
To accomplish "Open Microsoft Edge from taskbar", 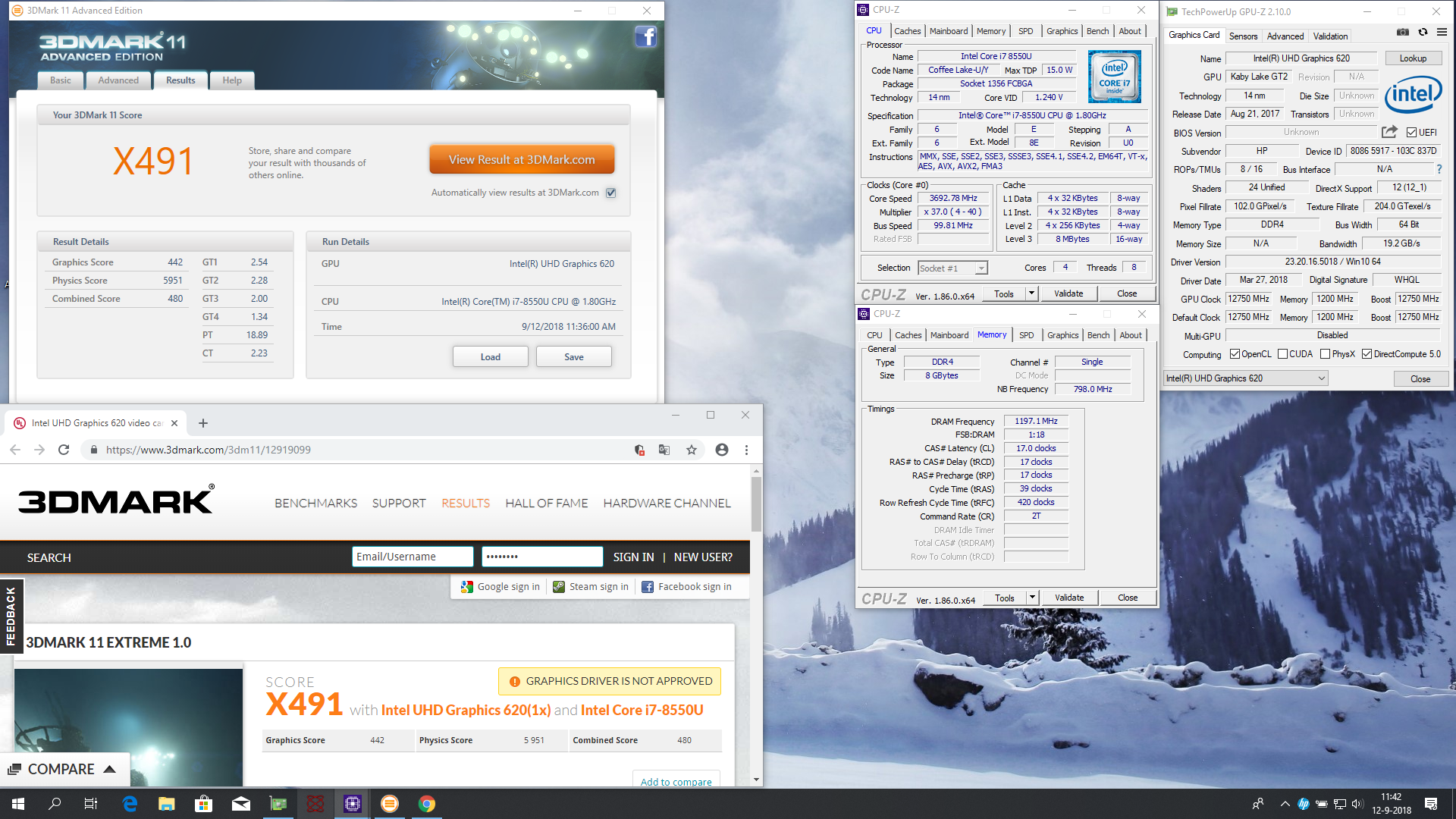I will (130, 804).
